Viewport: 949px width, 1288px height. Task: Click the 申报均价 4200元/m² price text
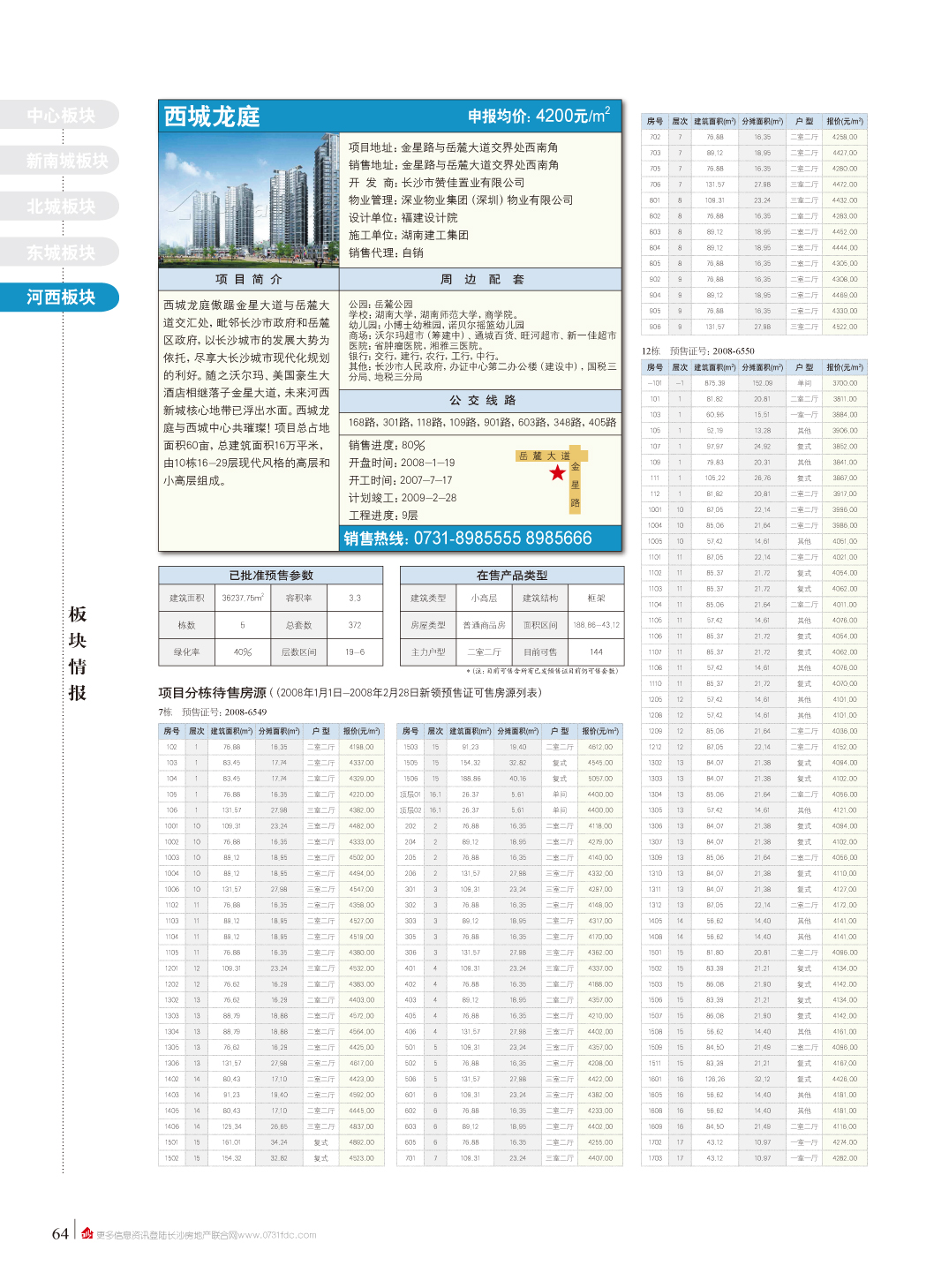[x=539, y=117]
